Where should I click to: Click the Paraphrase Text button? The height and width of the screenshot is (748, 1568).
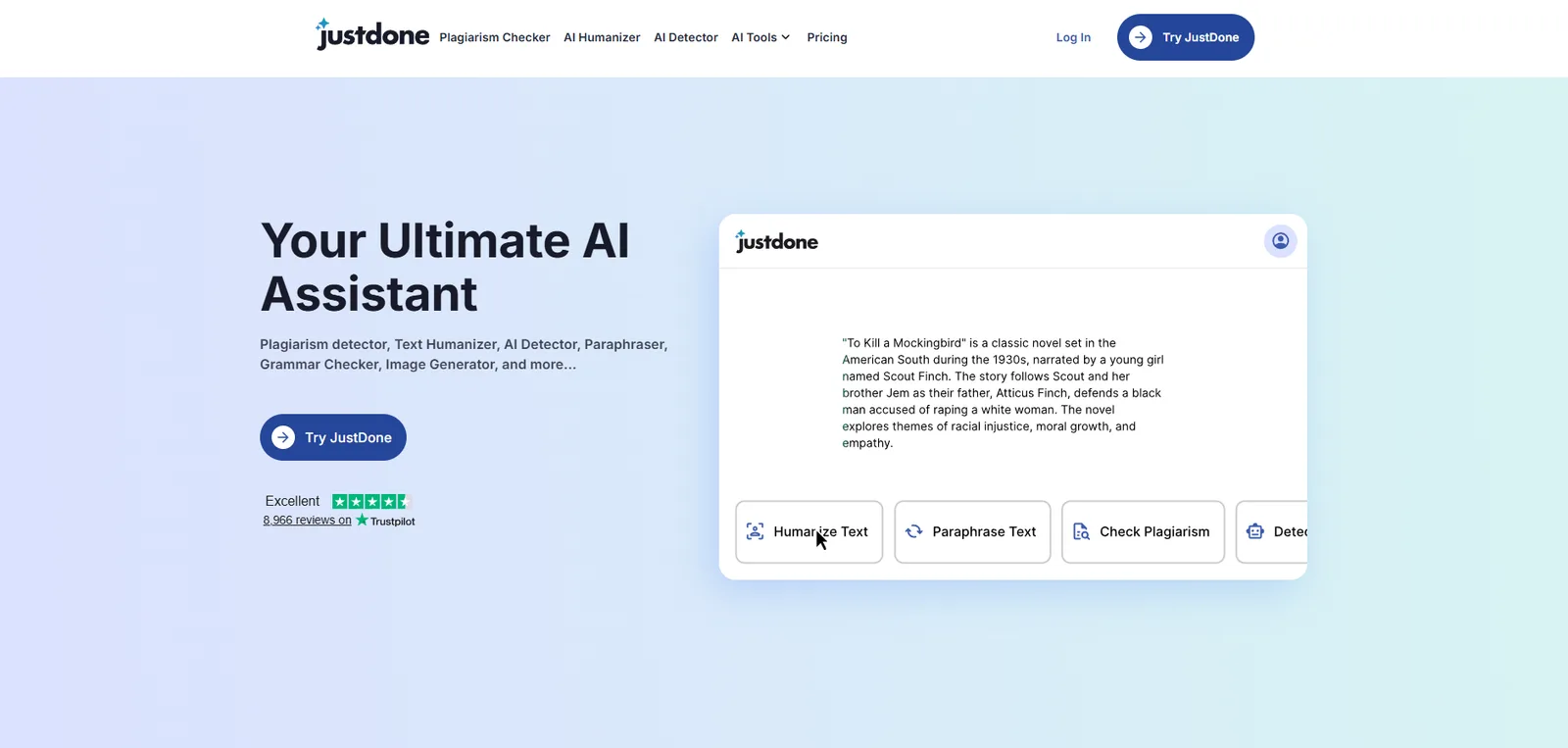tap(972, 532)
